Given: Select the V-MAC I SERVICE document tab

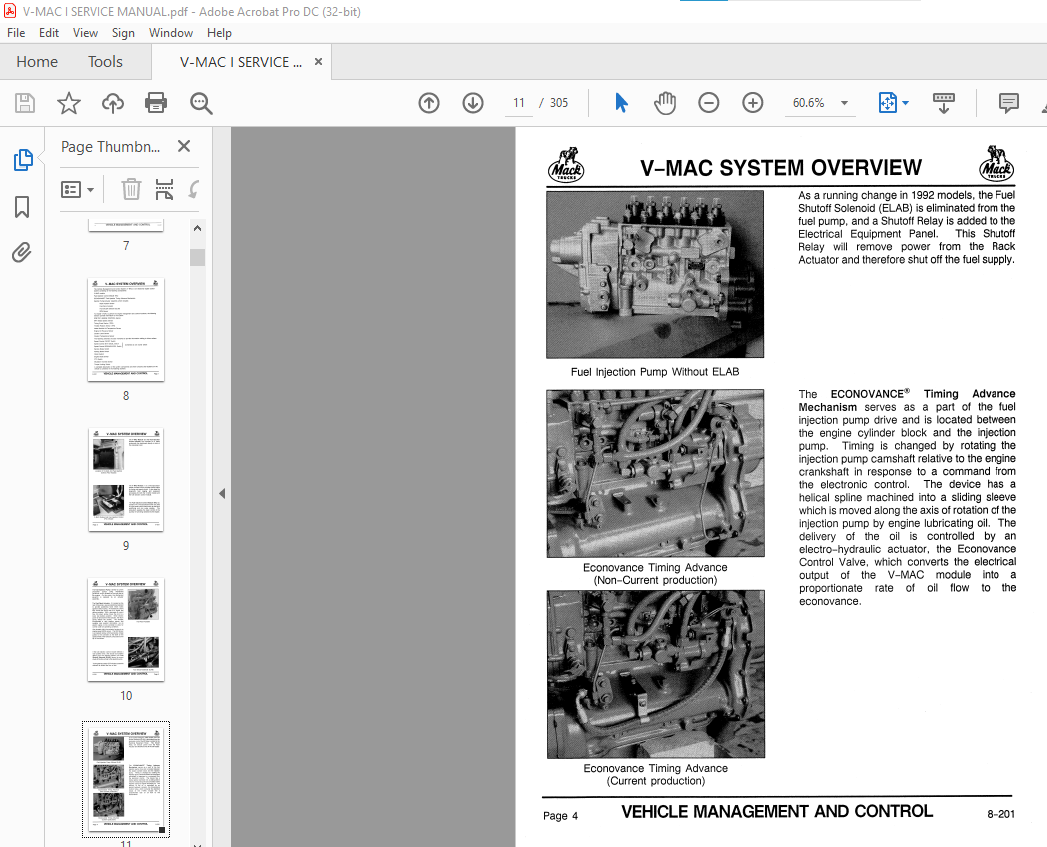Looking at the screenshot, I should click(x=240, y=61).
